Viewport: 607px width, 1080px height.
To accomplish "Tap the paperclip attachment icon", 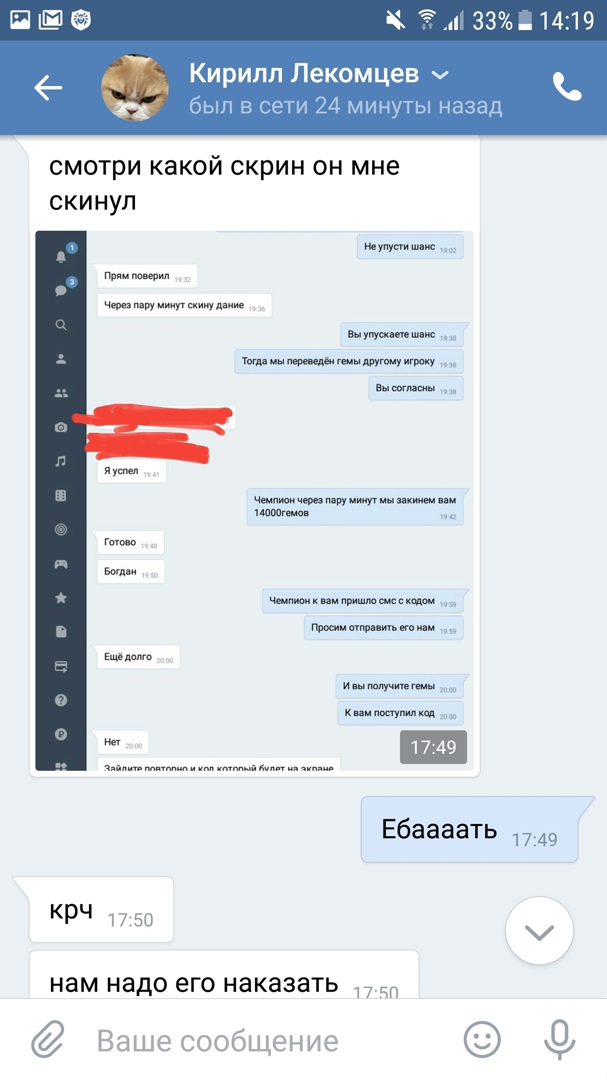I will (x=48, y=1039).
